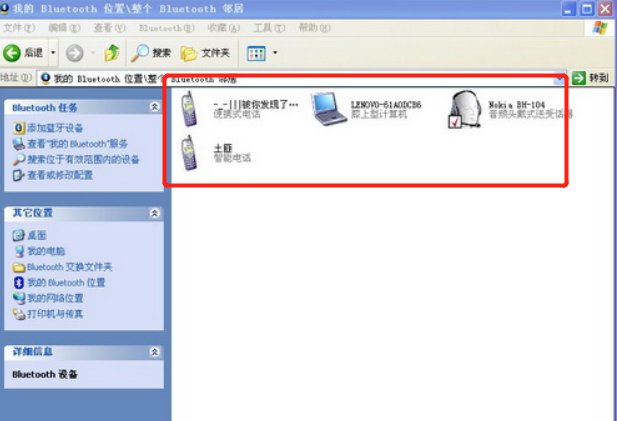Screen dimensions: 617x421
Task: Open the Tools menu
Action: (269, 28)
